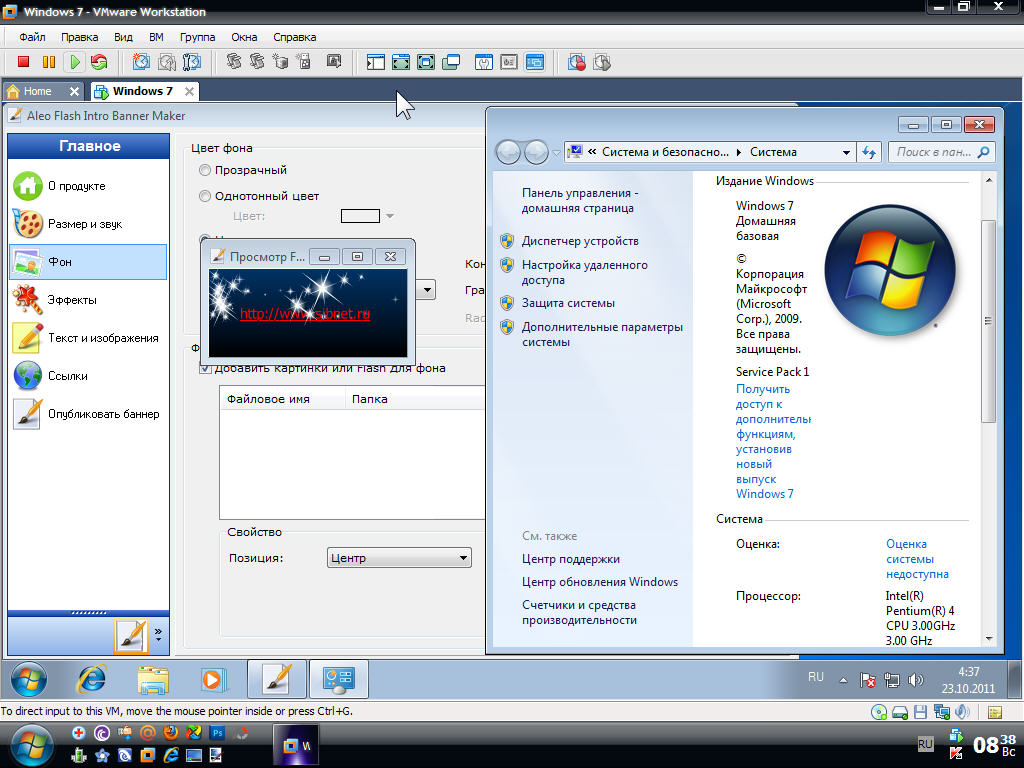
Task: Open Text and images pencil section
Action: click(87, 338)
